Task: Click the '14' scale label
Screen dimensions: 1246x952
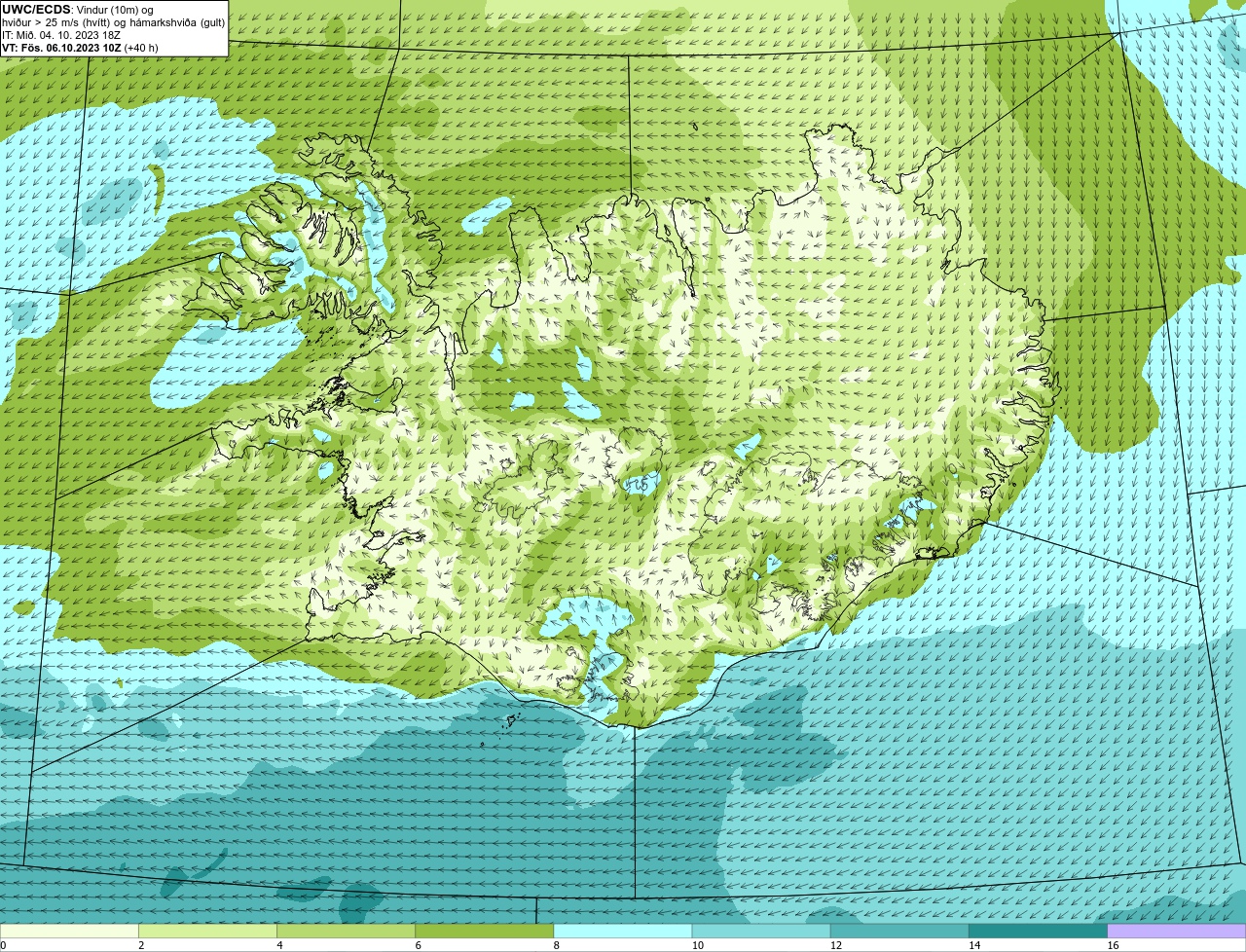Action: [974, 945]
